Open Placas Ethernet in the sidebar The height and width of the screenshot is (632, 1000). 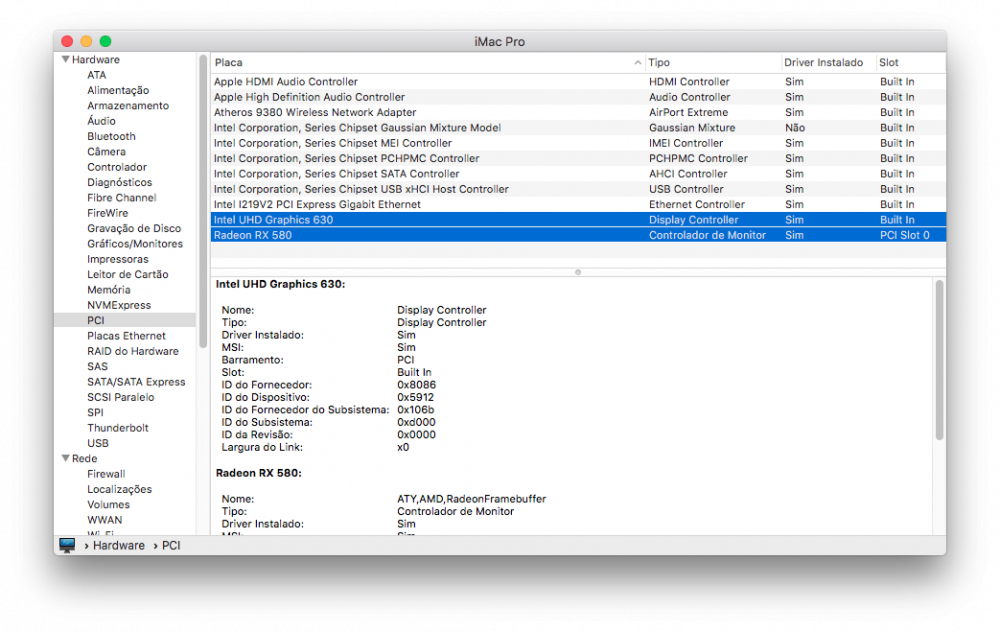pyautogui.click(x=126, y=335)
